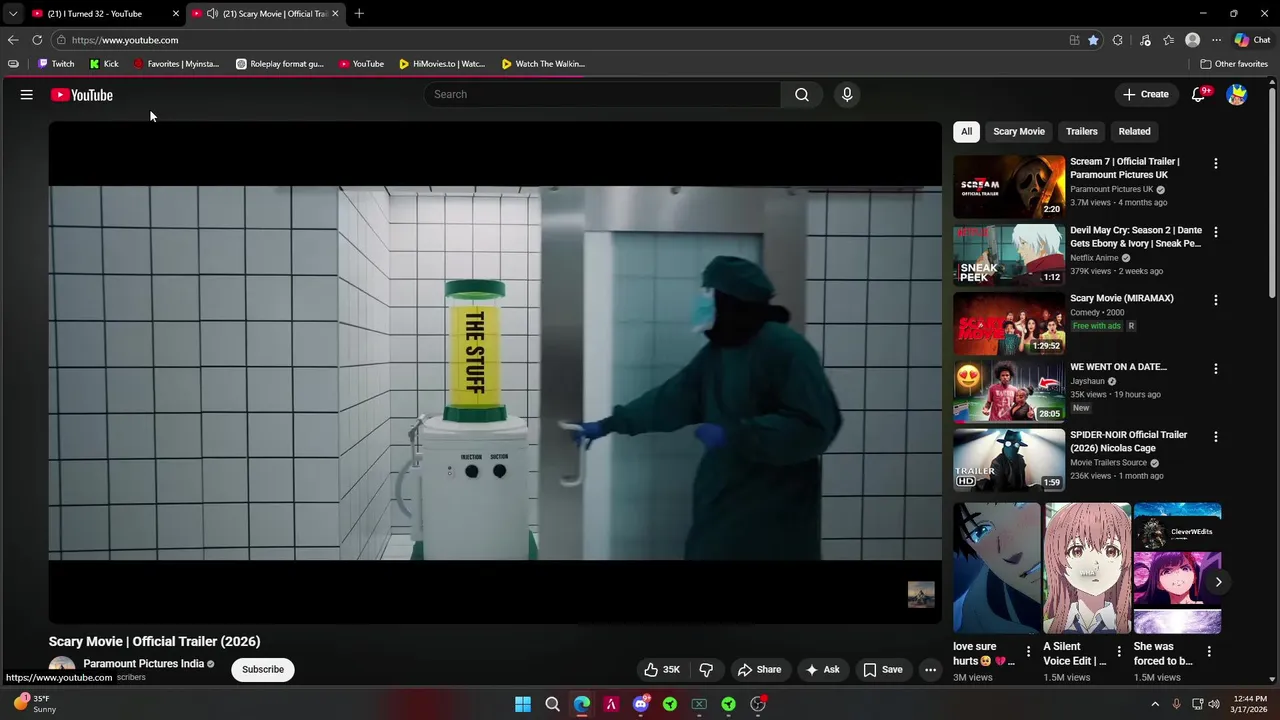Select the Related filter chip
Image resolution: width=1280 pixels, height=720 pixels.
(x=1134, y=131)
